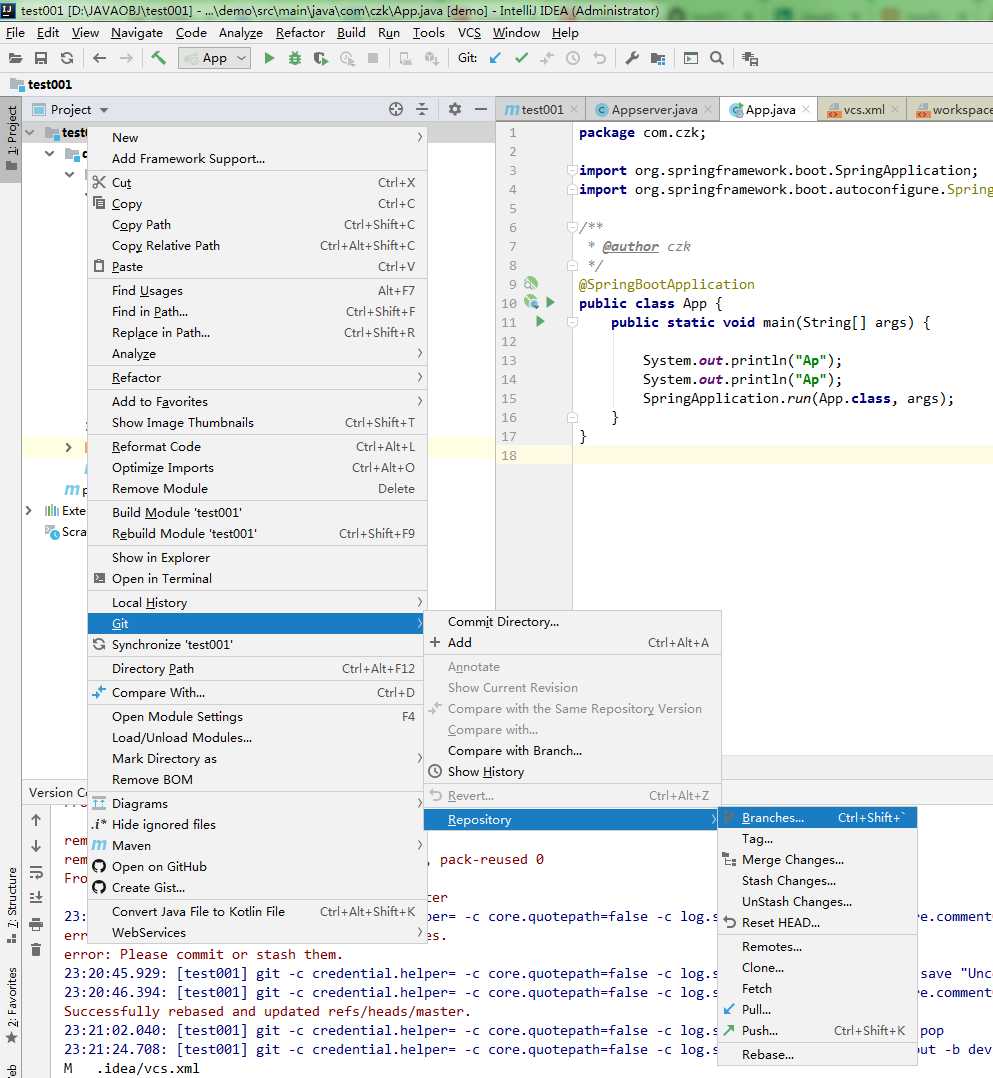
Task: Clear console with the trash icon
Action: click(x=36, y=949)
